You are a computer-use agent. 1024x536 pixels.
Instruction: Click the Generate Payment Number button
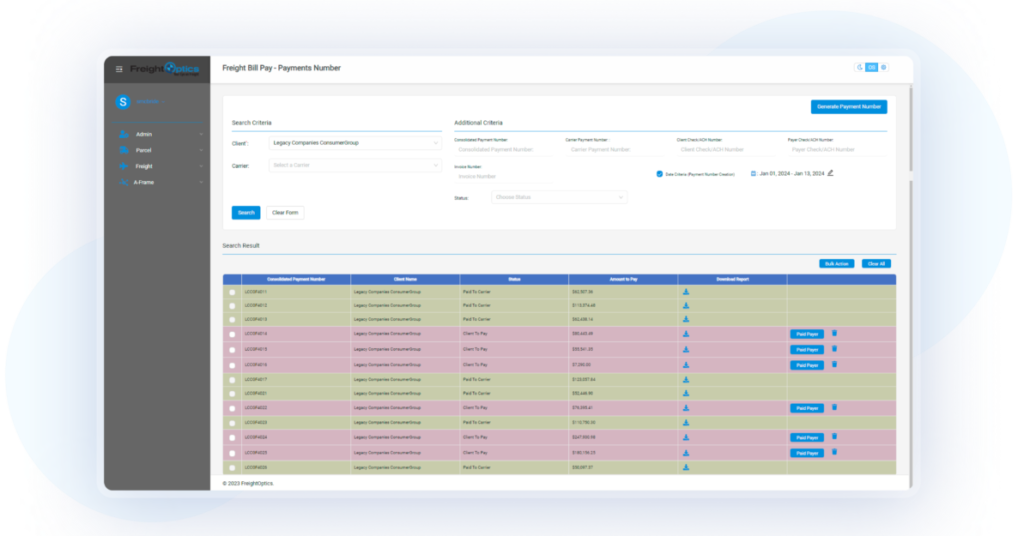tap(848, 107)
